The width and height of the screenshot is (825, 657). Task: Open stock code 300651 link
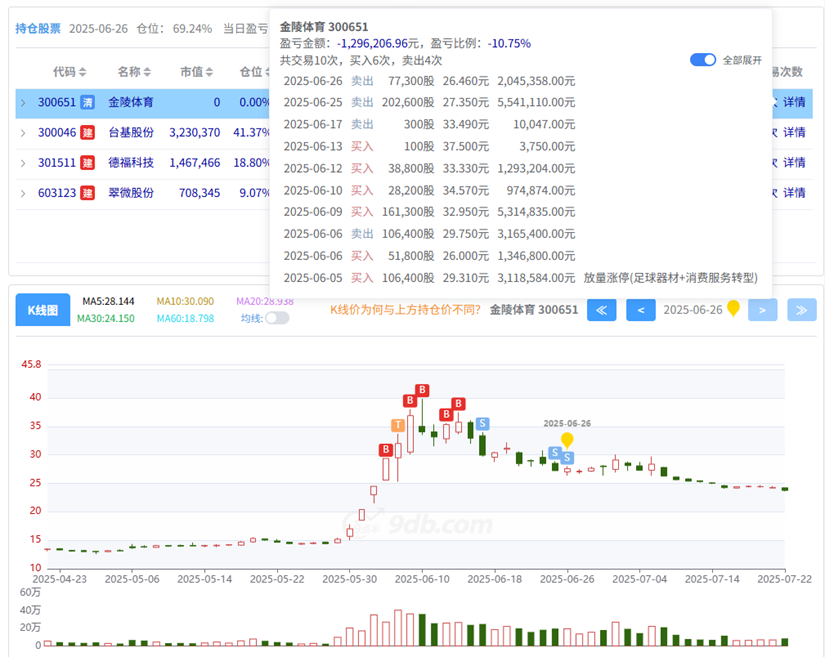pyautogui.click(x=57, y=102)
